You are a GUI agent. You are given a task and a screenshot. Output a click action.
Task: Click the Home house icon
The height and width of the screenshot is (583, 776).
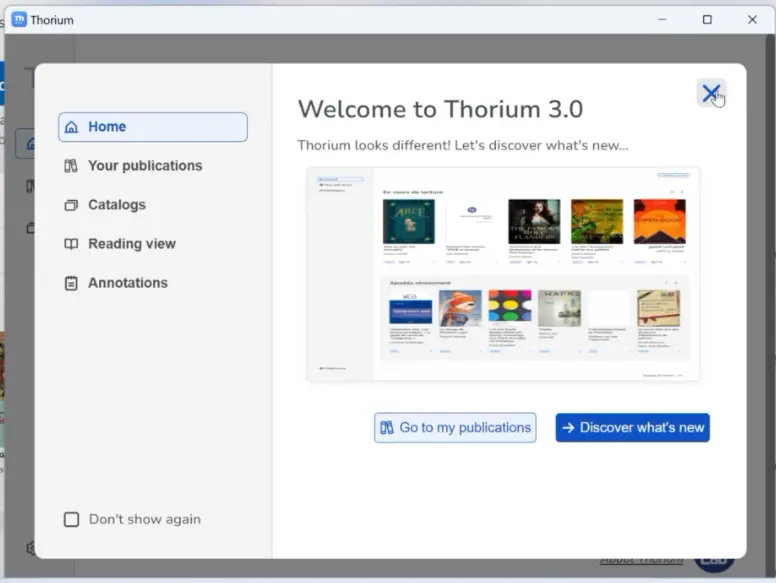coord(71,127)
